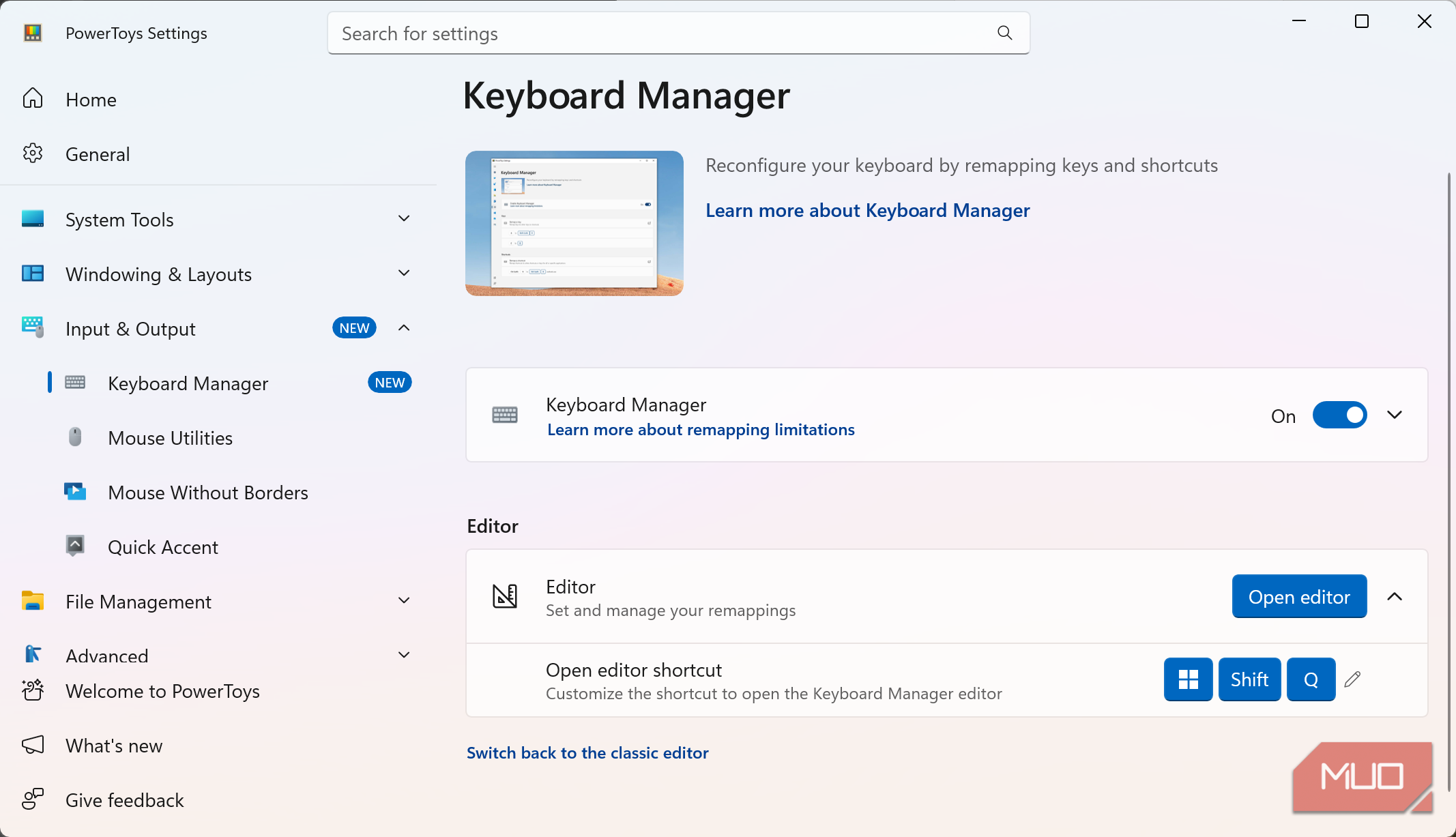Click the System Tools icon
This screenshot has width=1456, height=837.
point(33,219)
